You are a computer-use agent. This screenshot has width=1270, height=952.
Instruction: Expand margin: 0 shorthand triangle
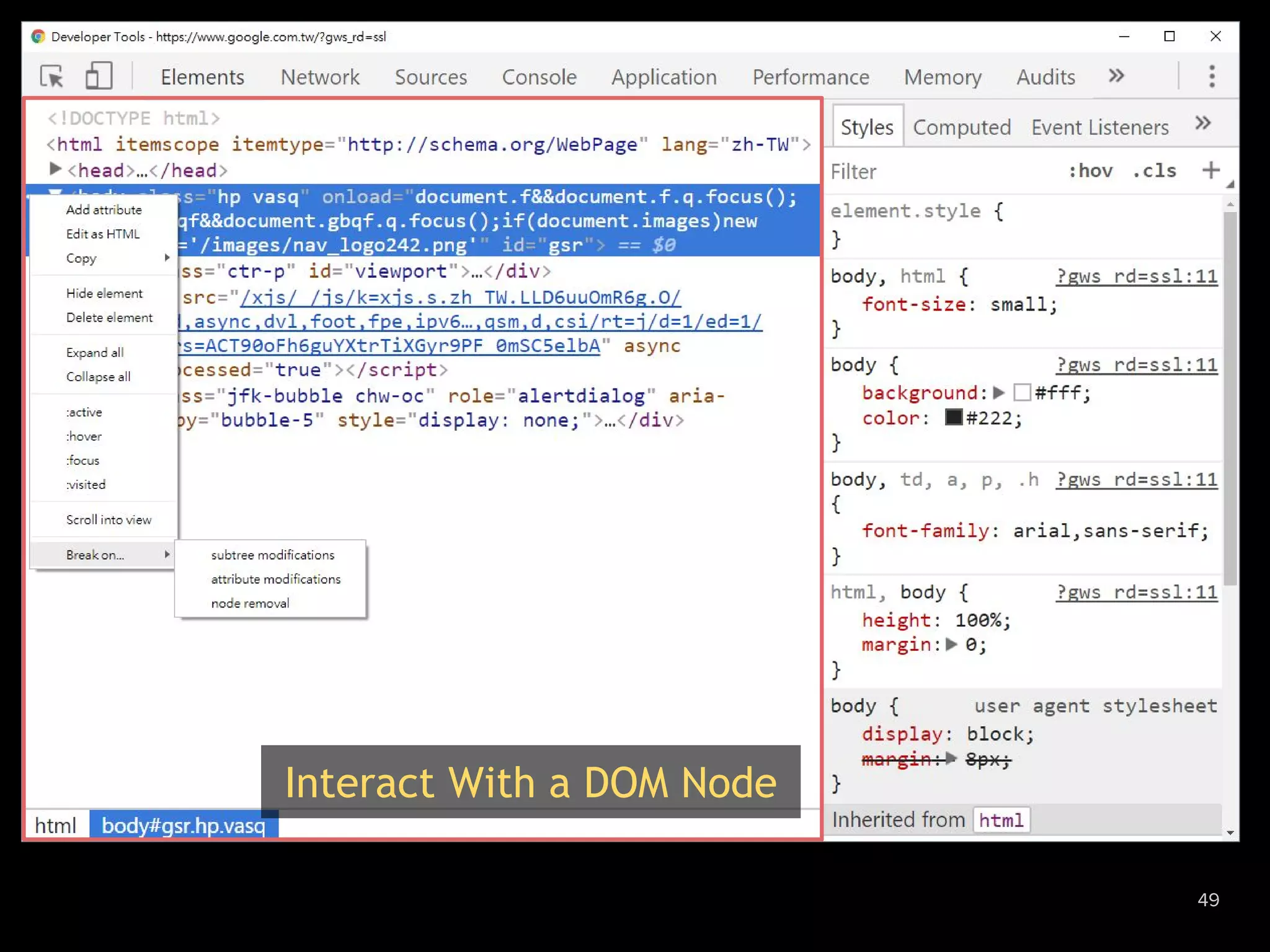[x=951, y=644]
